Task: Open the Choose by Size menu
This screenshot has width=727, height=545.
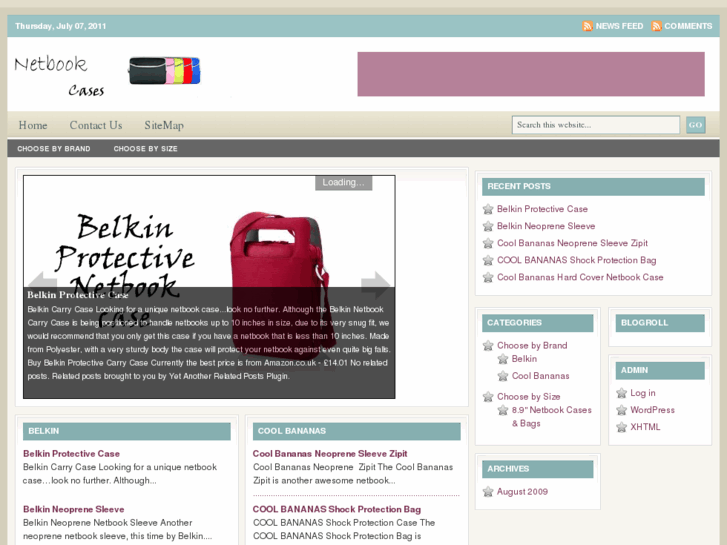Action: click(146, 149)
